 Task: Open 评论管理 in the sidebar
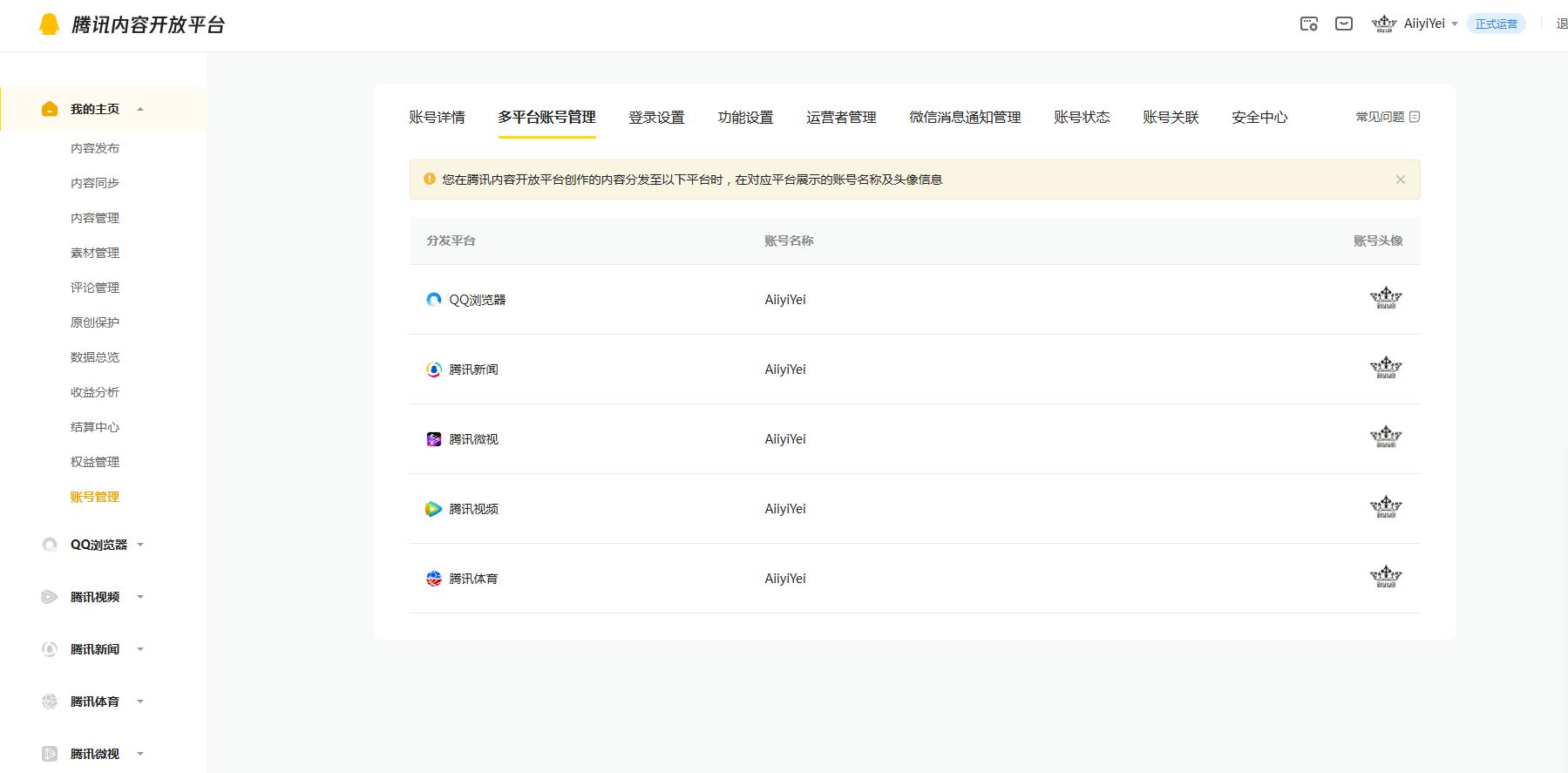95,288
